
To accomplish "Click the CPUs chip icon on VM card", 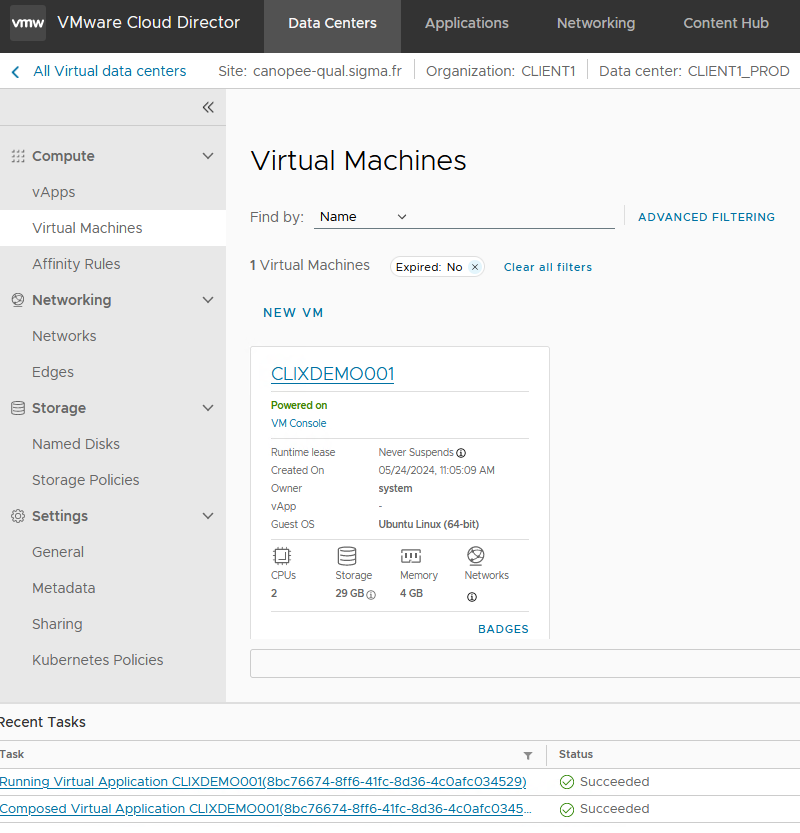I will [x=281, y=556].
